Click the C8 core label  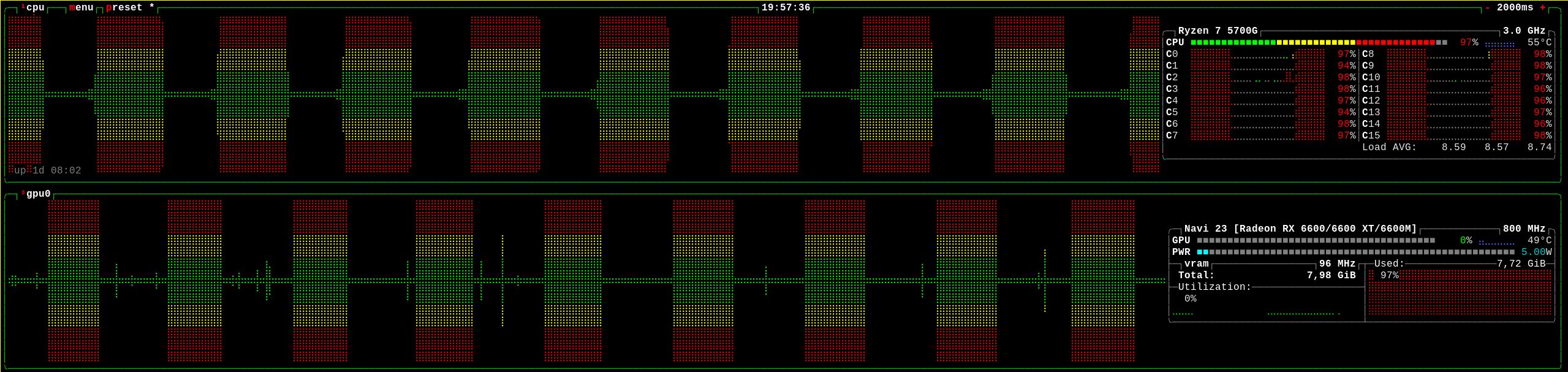1368,54
